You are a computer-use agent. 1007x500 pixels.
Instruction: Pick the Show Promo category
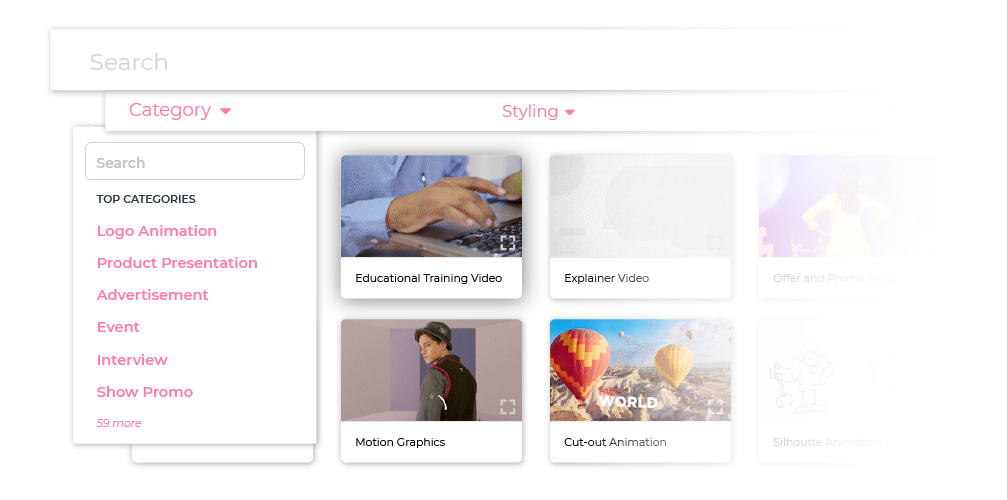145,392
